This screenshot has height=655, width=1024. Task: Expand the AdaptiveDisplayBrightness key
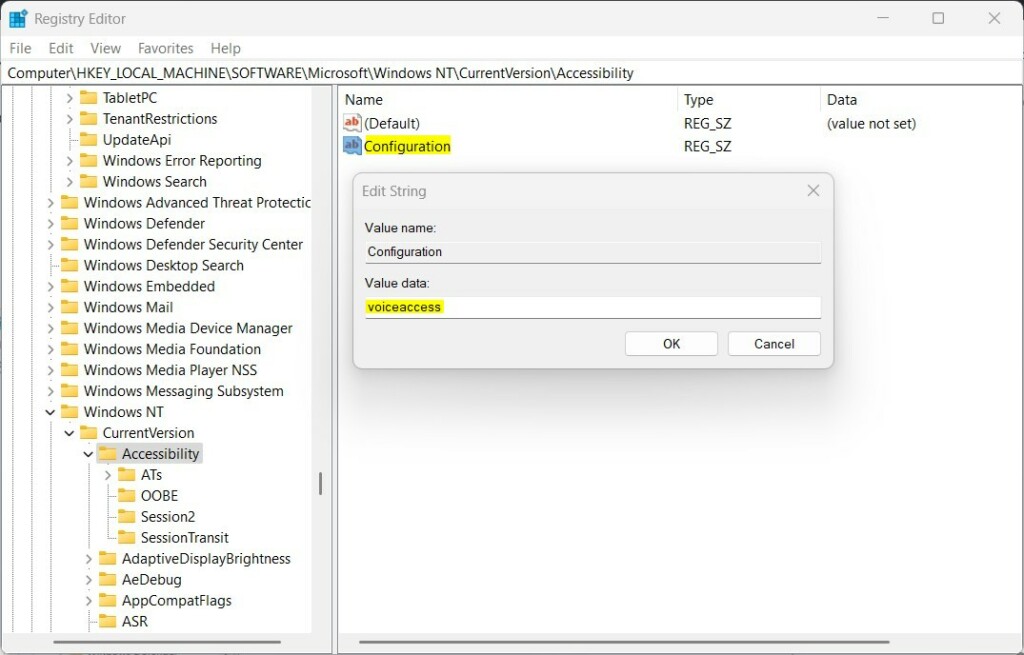click(88, 559)
